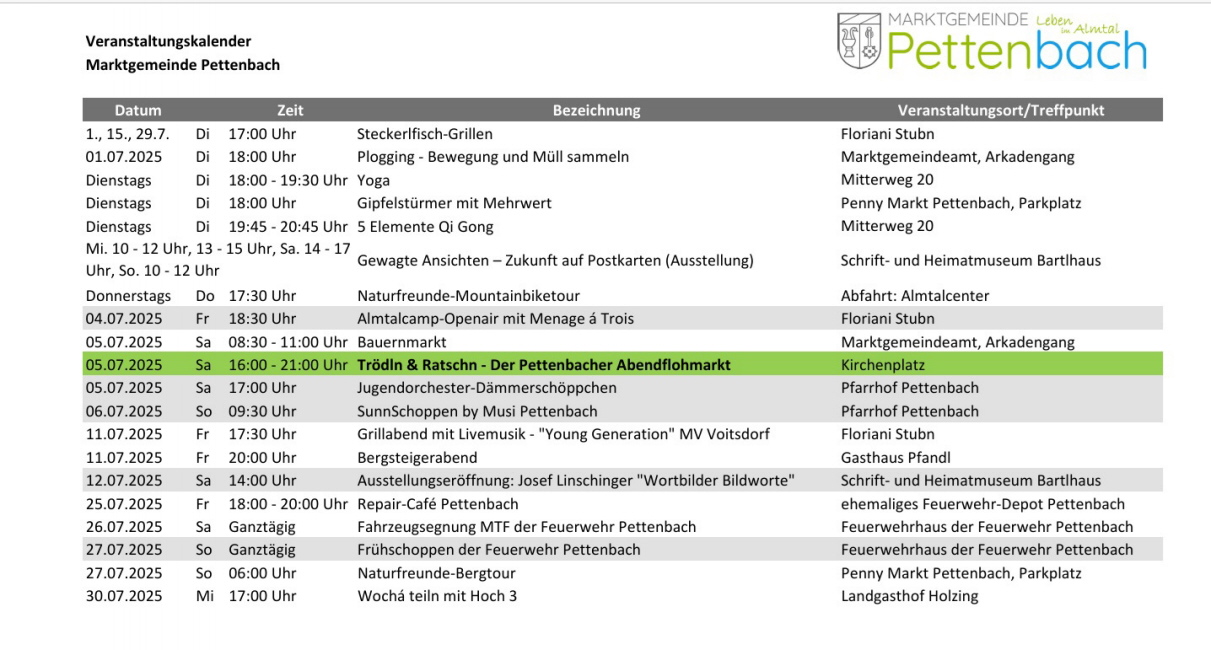
Task: Click "Mitterweg 20" in the Yoga row
Action: 887,180
